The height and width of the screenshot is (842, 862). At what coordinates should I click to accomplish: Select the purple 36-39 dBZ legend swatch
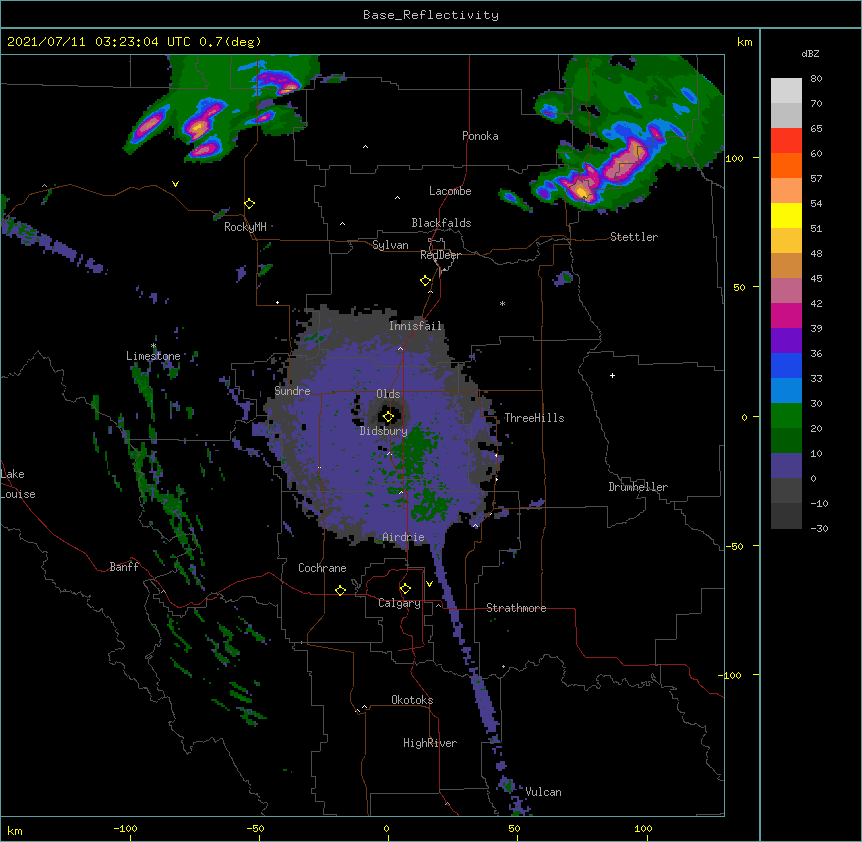coord(786,341)
